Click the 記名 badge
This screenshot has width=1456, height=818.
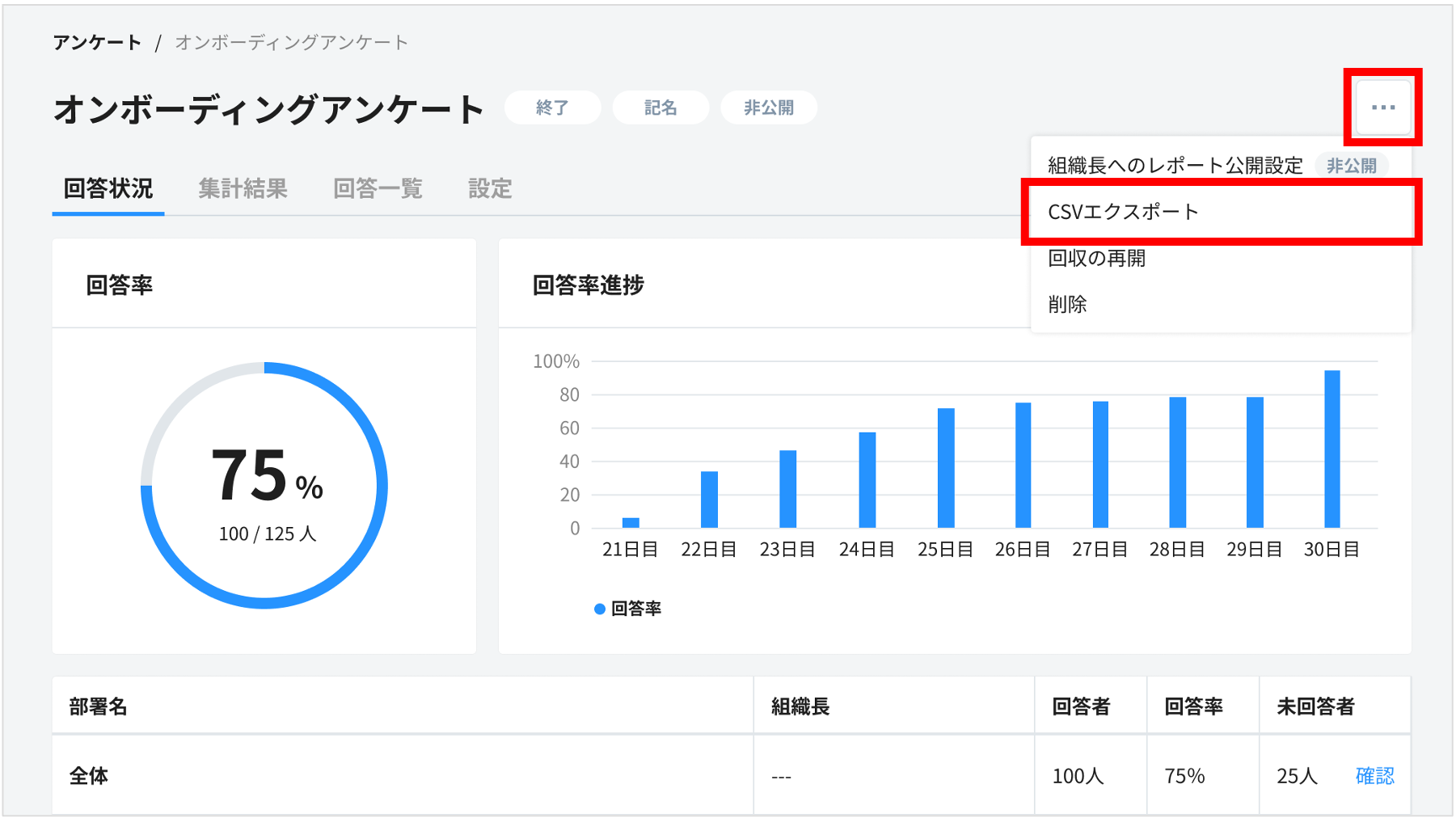pos(660,107)
